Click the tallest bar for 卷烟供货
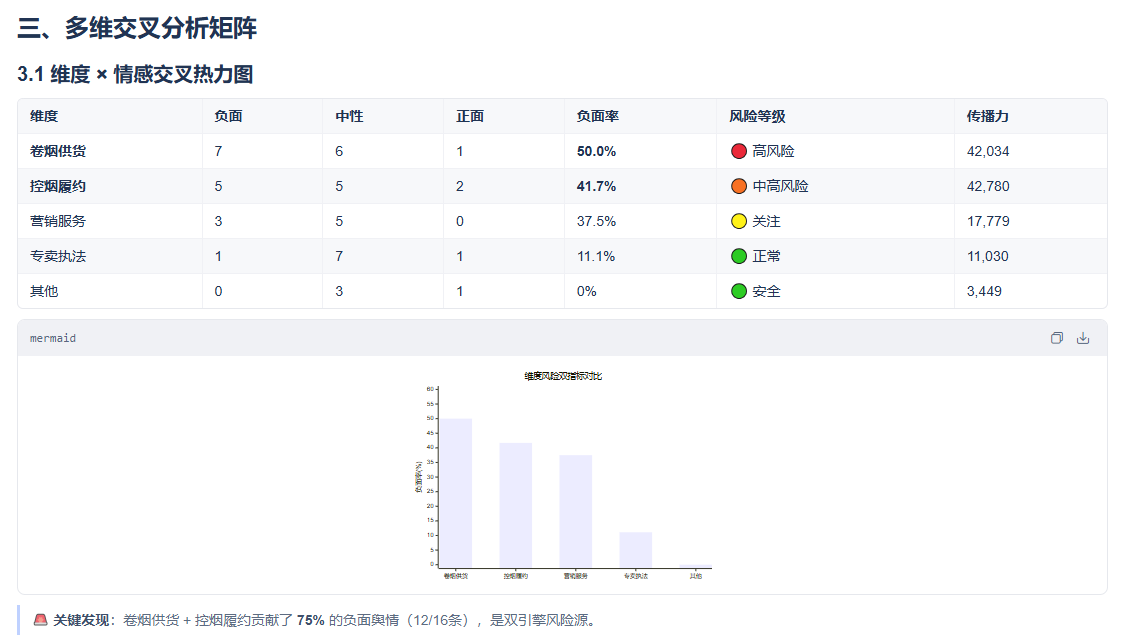Viewport: 1127px width, 636px height. pos(456,492)
